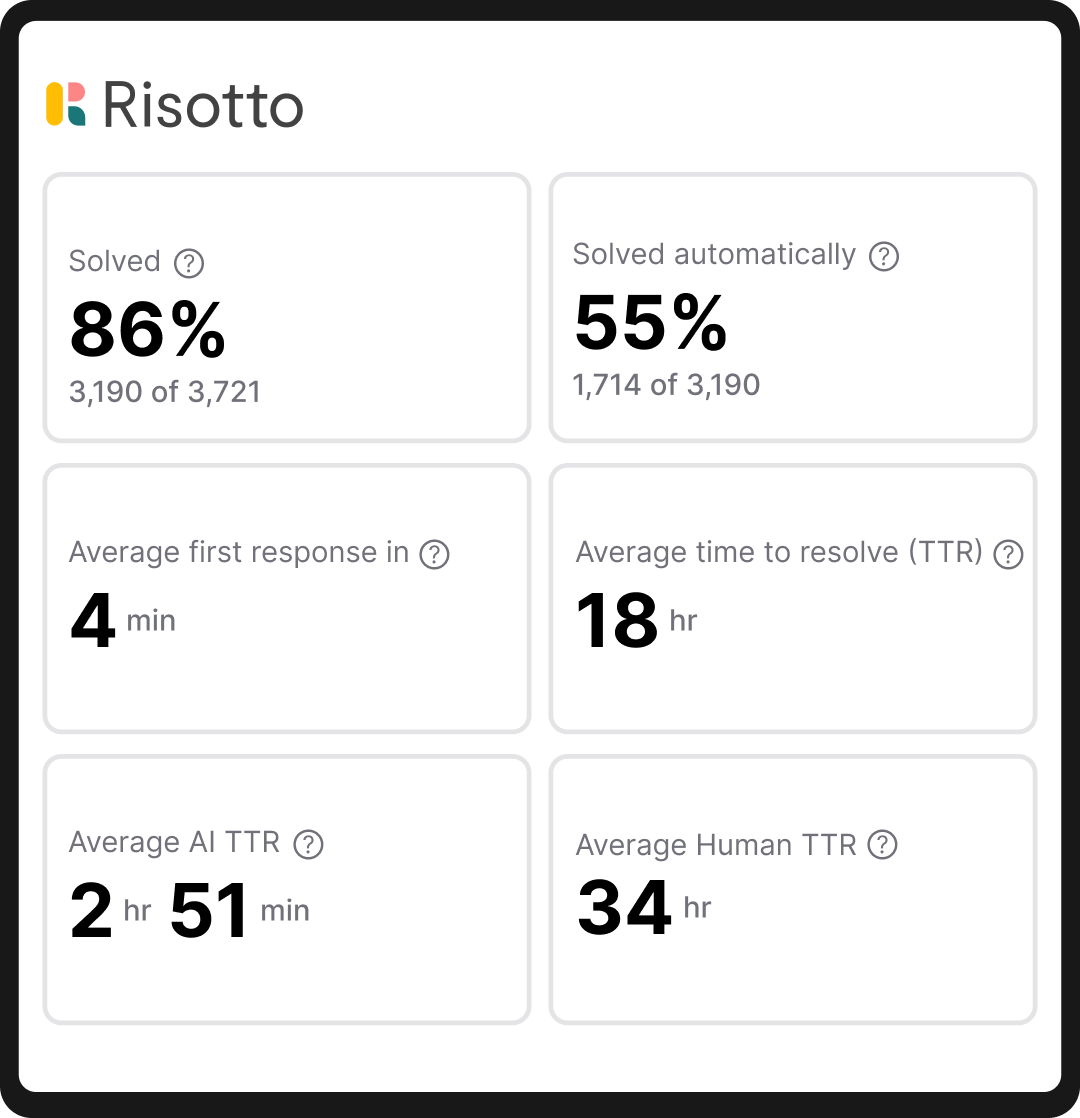Image resolution: width=1080 pixels, height=1118 pixels.
Task: Open the Average time to resolve help icon
Action: pyautogui.click(x=1007, y=552)
